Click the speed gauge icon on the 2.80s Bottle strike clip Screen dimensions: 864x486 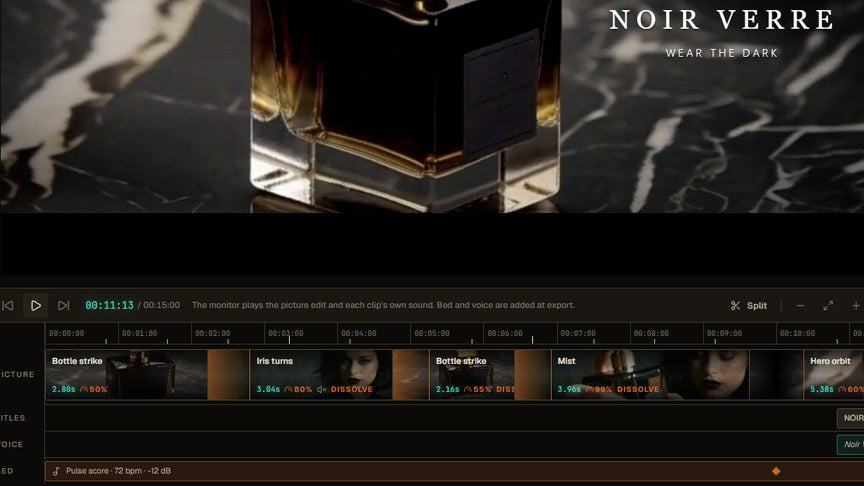[84, 390]
